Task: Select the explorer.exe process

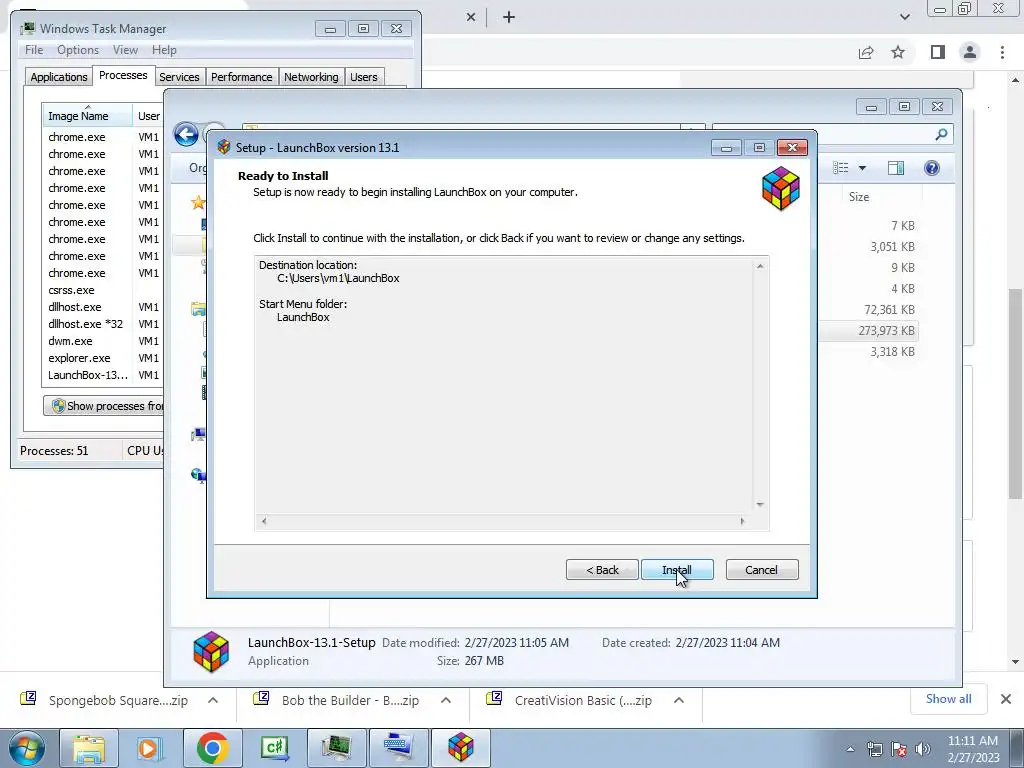Action: click(x=103, y=358)
